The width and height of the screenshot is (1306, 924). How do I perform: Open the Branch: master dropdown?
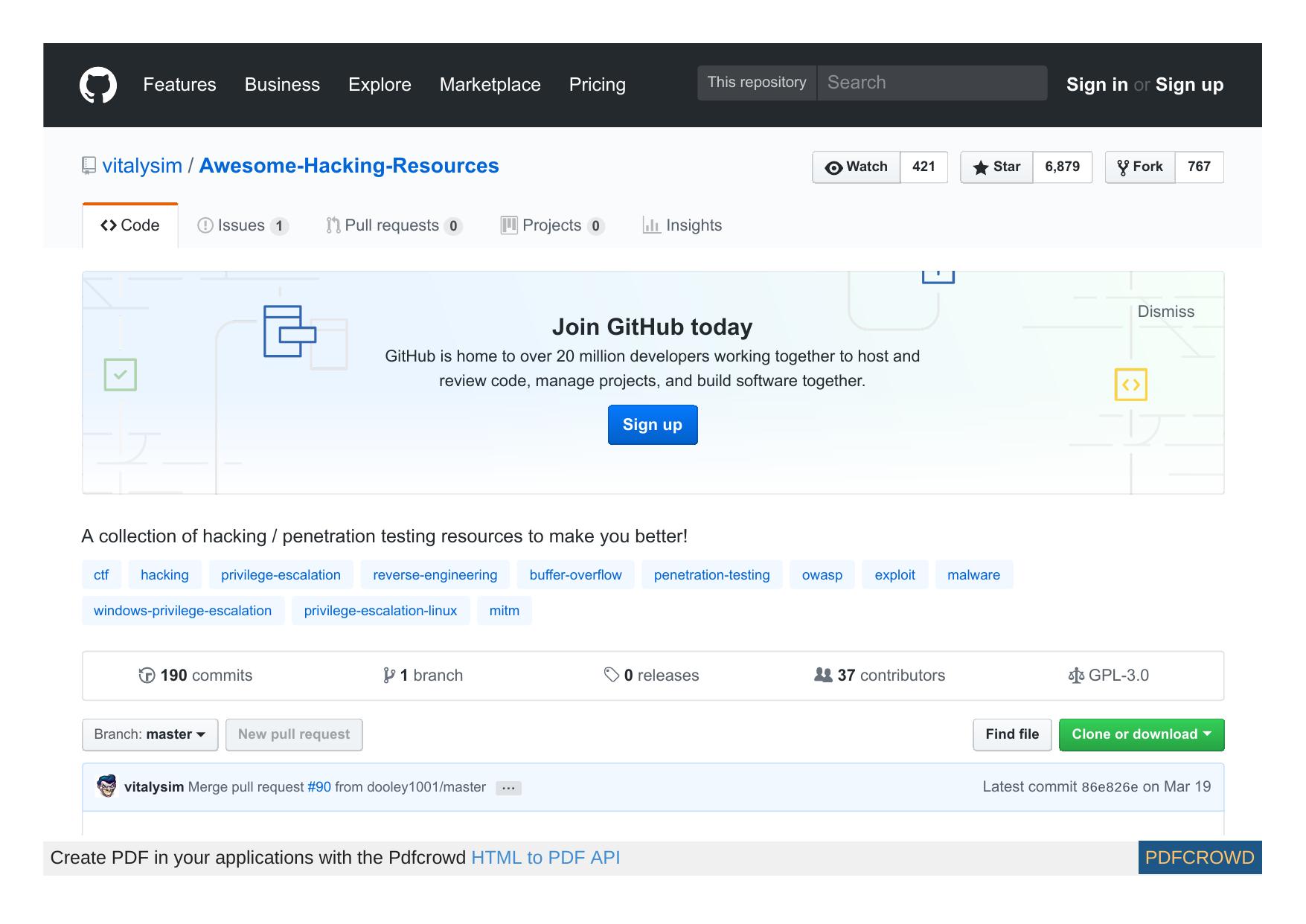[149, 734]
